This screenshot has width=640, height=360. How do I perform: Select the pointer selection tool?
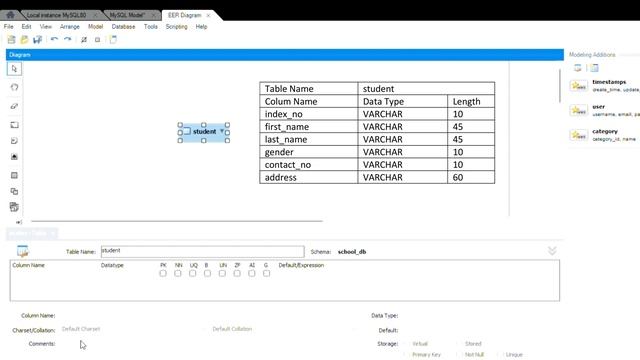(14, 69)
